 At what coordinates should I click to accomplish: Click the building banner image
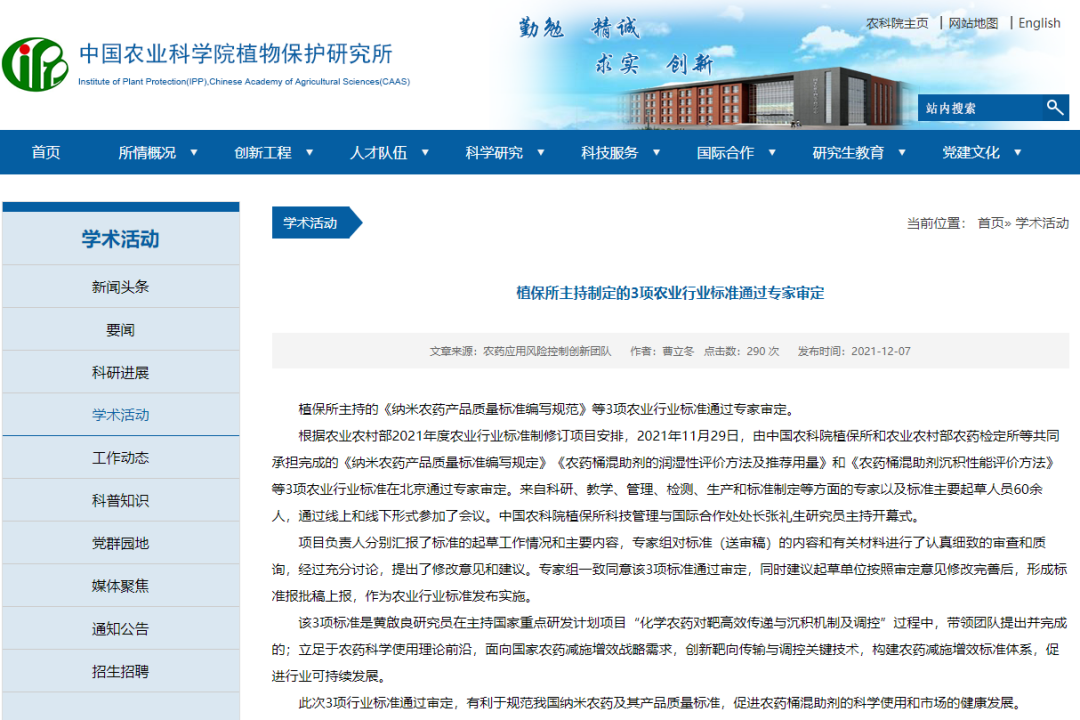click(765, 96)
